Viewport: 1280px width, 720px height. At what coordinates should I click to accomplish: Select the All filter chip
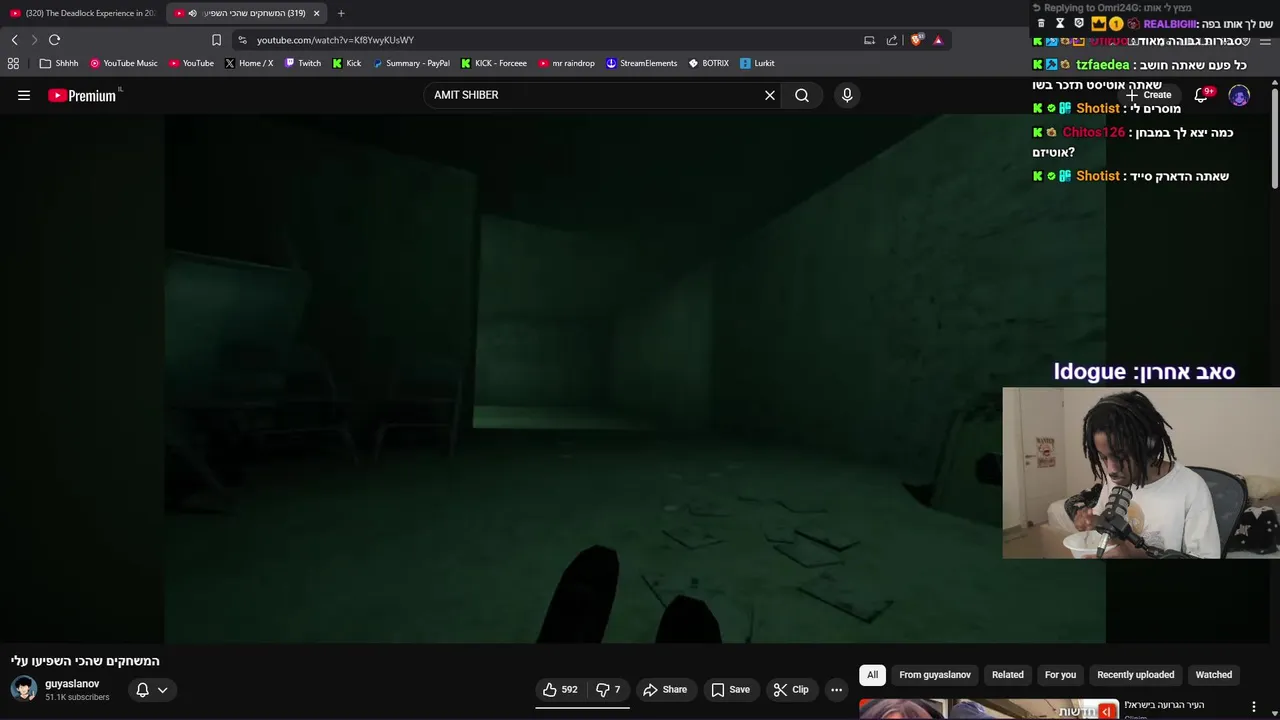tap(872, 675)
